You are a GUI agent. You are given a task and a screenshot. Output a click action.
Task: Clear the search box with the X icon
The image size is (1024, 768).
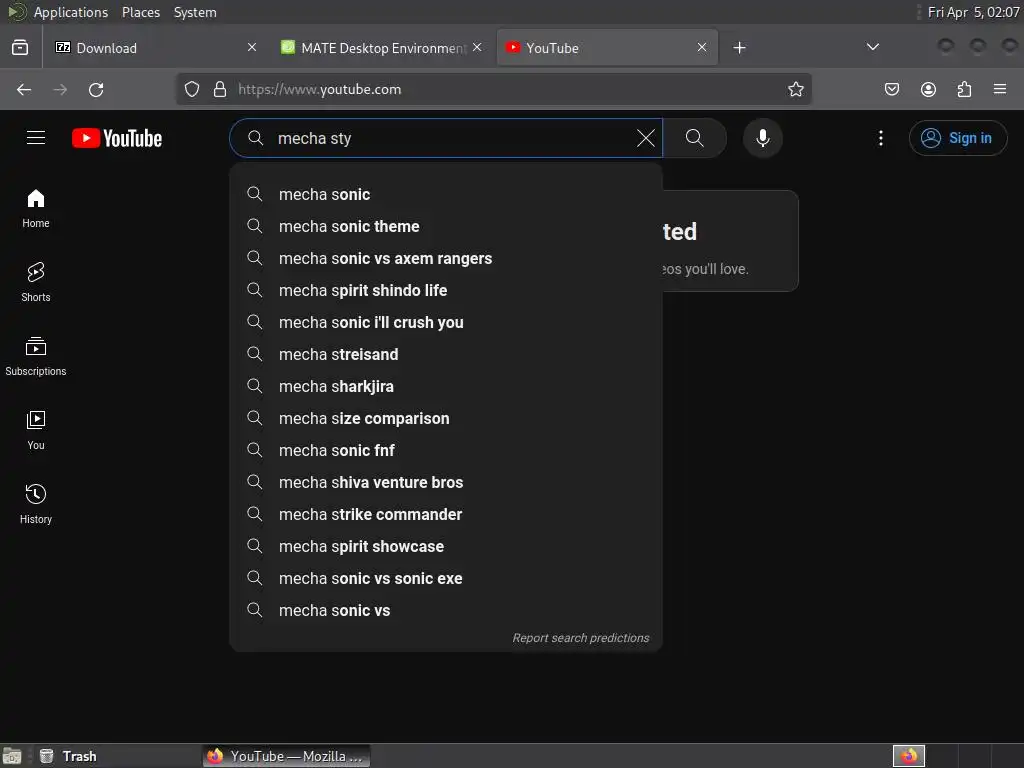645,138
